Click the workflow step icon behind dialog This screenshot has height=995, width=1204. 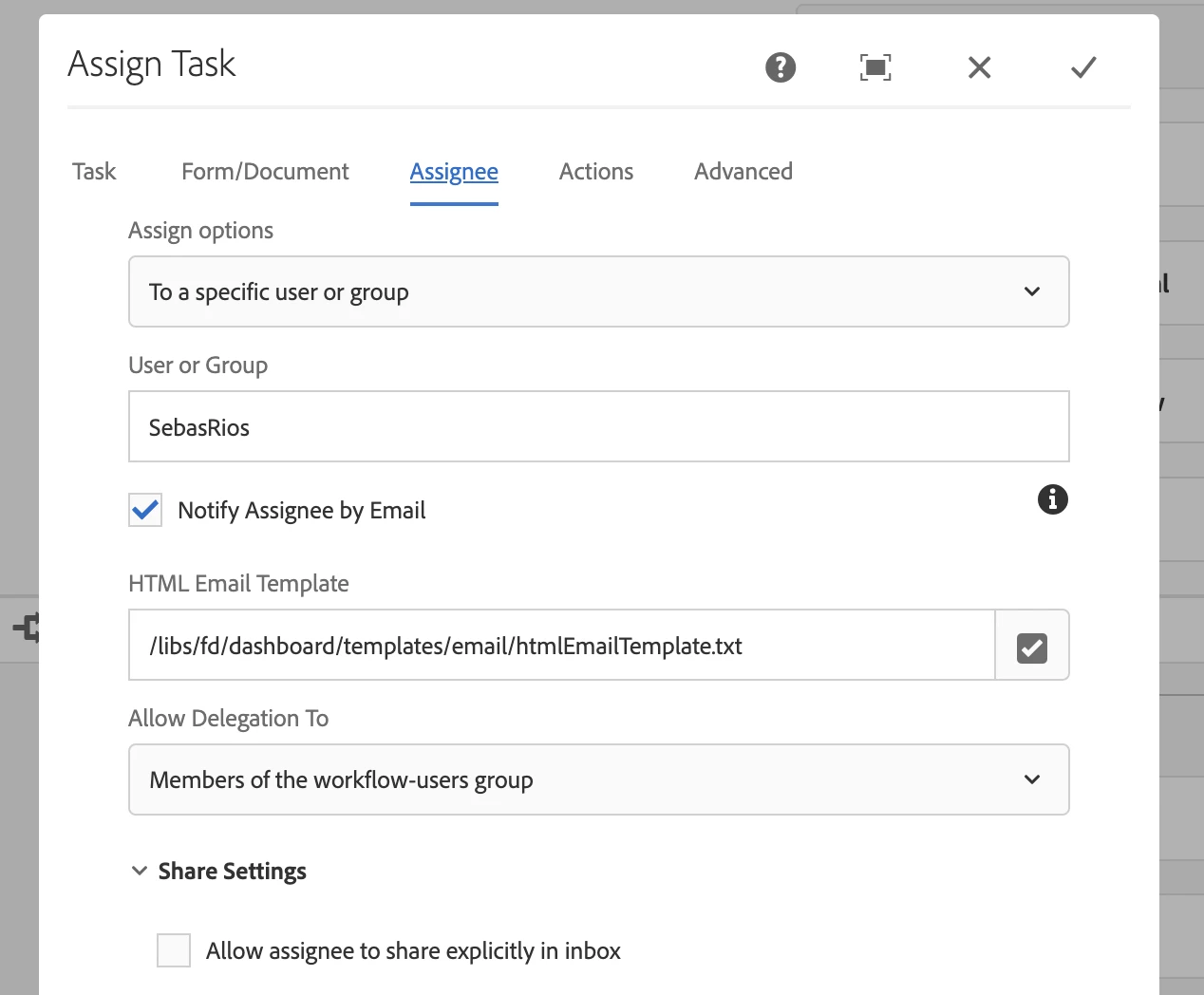[x=27, y=627]
